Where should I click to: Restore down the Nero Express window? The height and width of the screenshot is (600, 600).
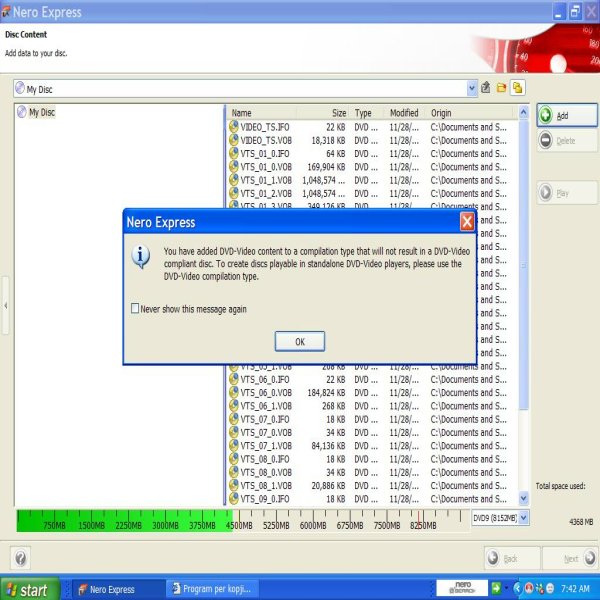[x=575, y=12]
